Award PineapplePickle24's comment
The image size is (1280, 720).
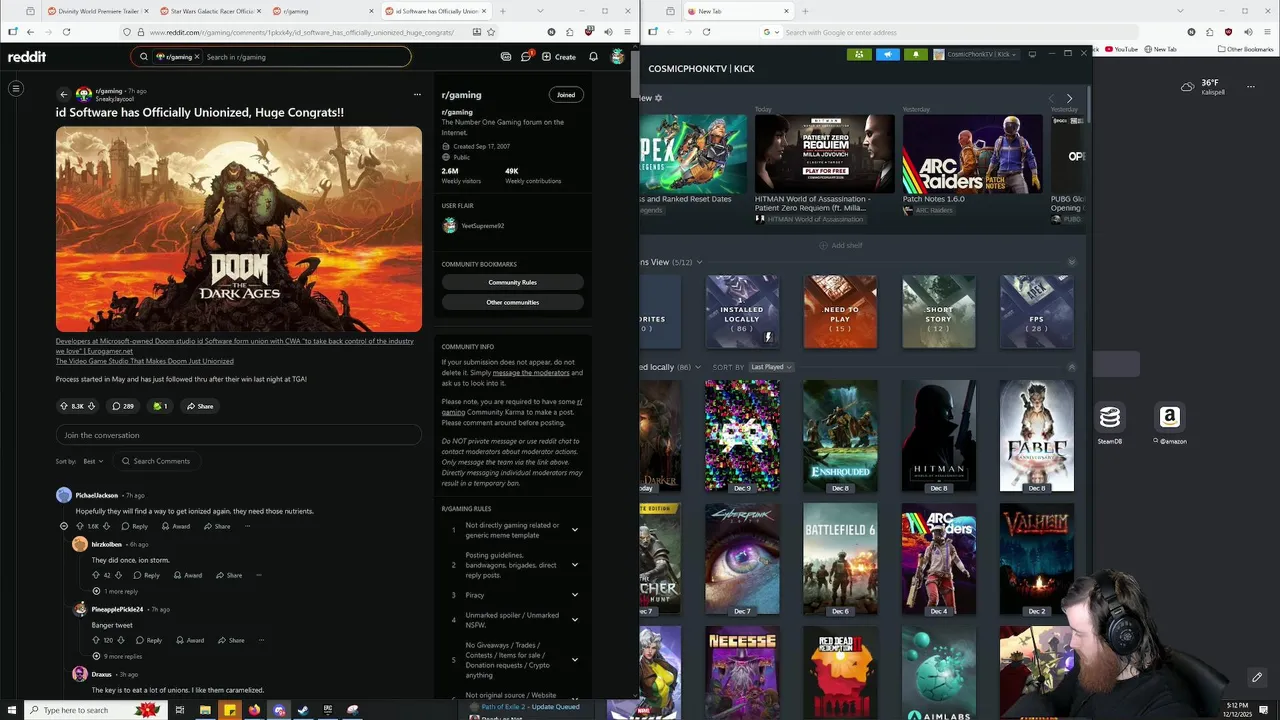[190, 640]
